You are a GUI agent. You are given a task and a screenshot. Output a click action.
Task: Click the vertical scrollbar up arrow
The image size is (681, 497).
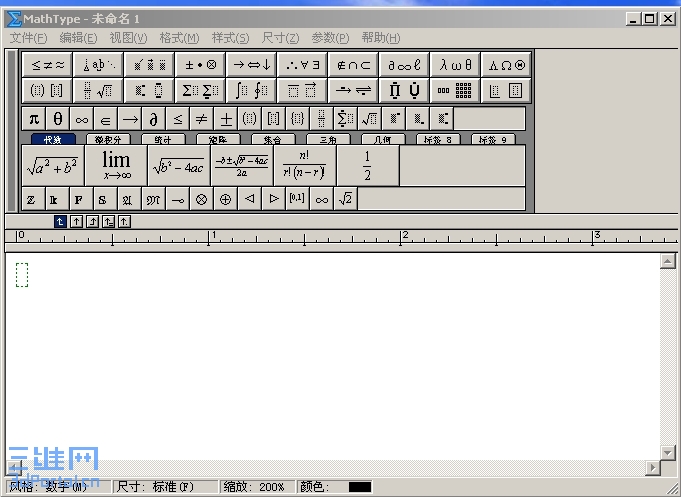point(668,261)
